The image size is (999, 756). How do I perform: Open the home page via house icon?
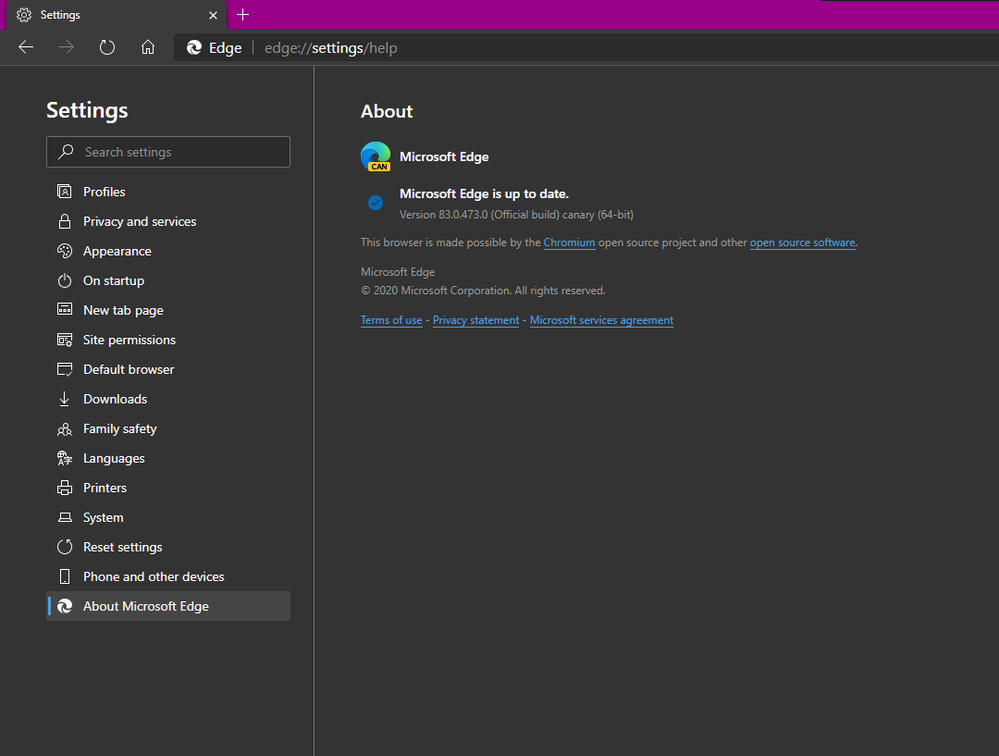tap(148, 47)
